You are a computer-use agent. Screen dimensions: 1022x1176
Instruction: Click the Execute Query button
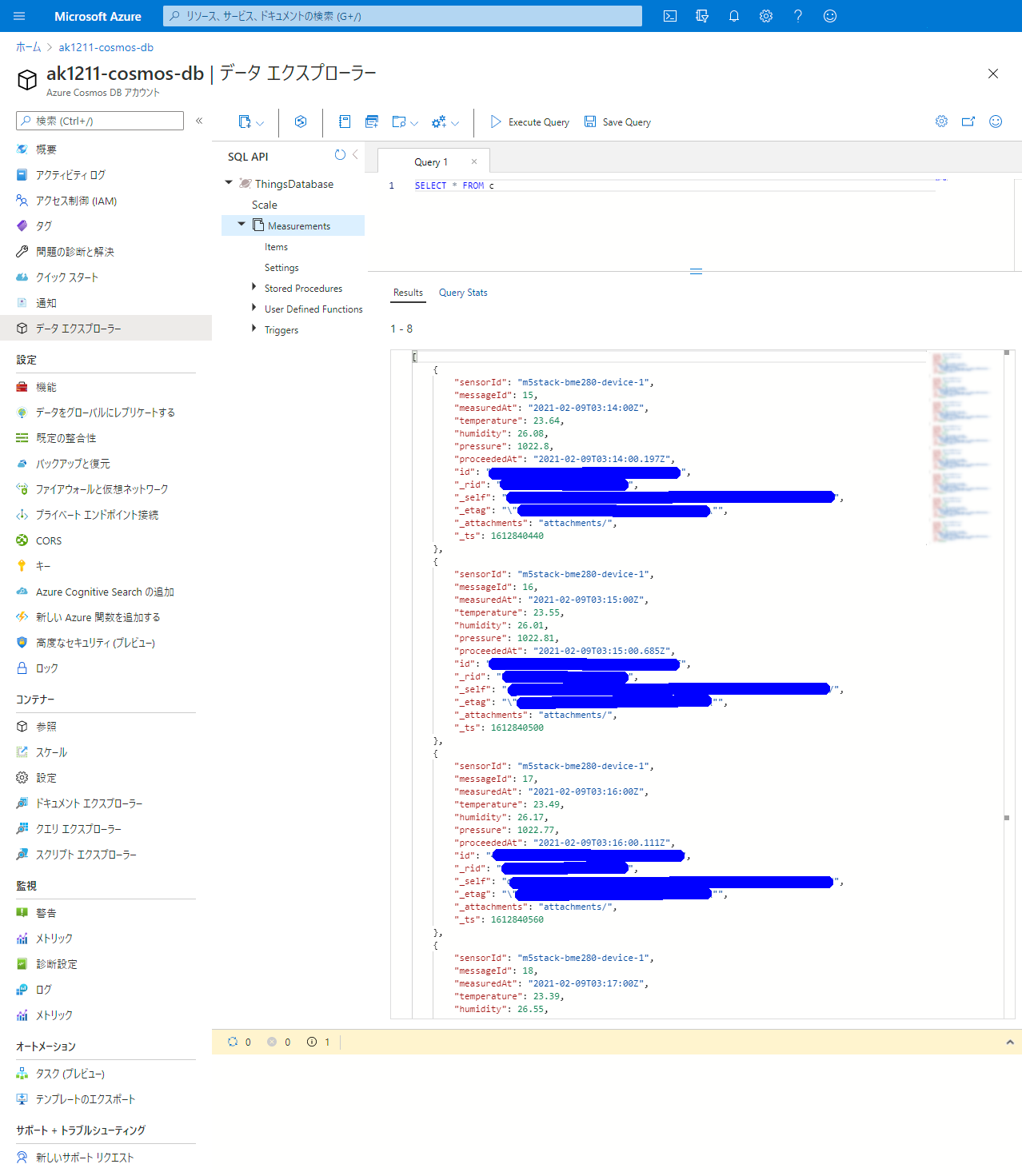pyautogui.click(x=529, y=122)
